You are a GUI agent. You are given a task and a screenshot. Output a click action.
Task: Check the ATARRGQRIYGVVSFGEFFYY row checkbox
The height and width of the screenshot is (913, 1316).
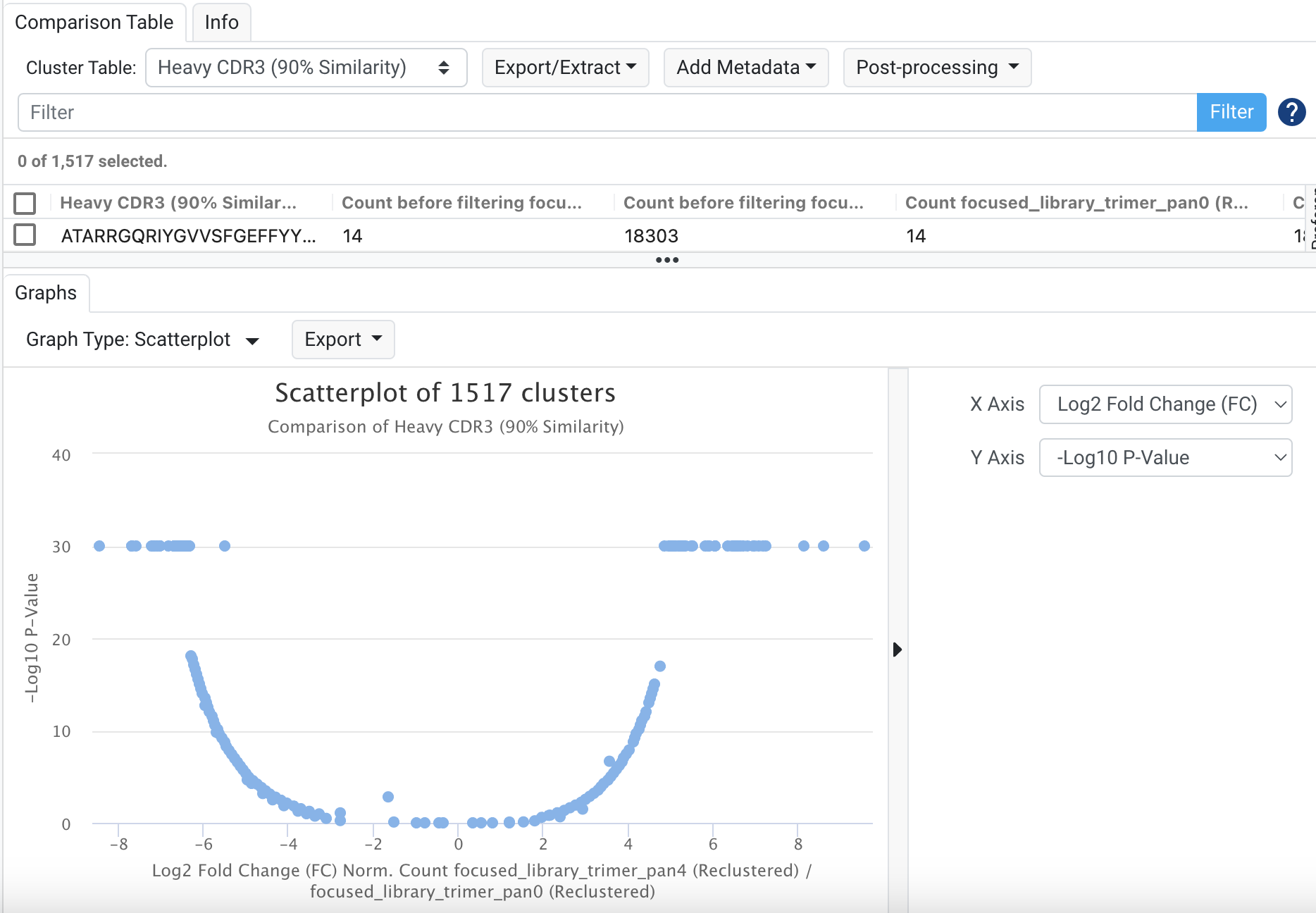tap(25, 235)
